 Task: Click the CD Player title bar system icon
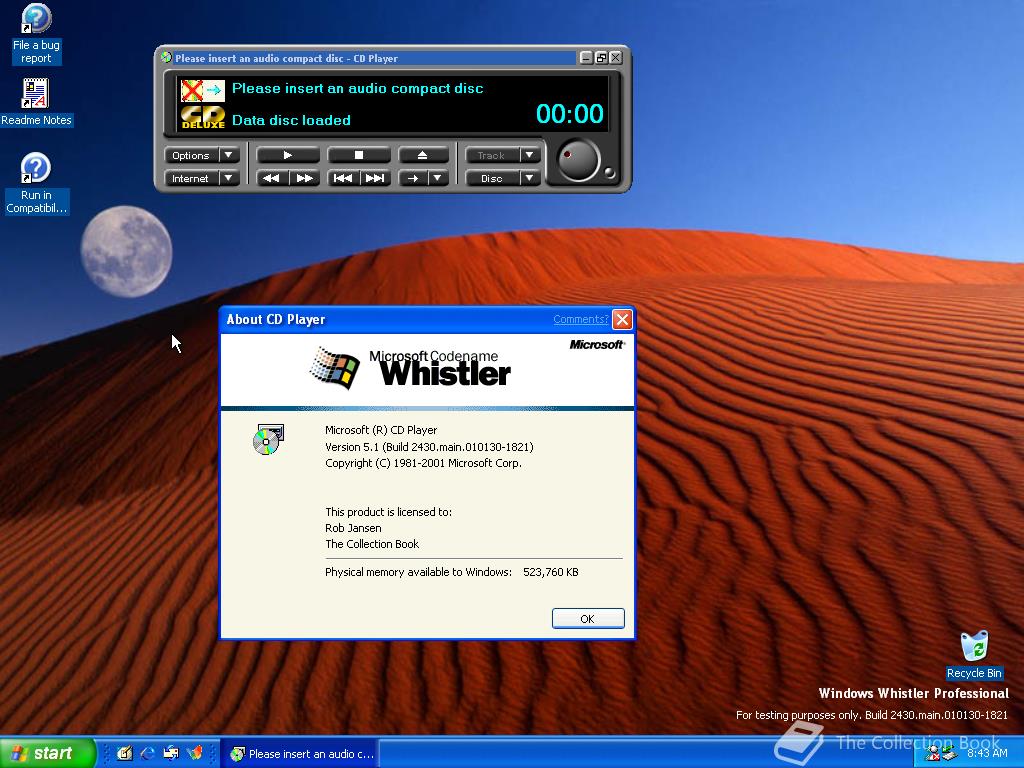167,57
